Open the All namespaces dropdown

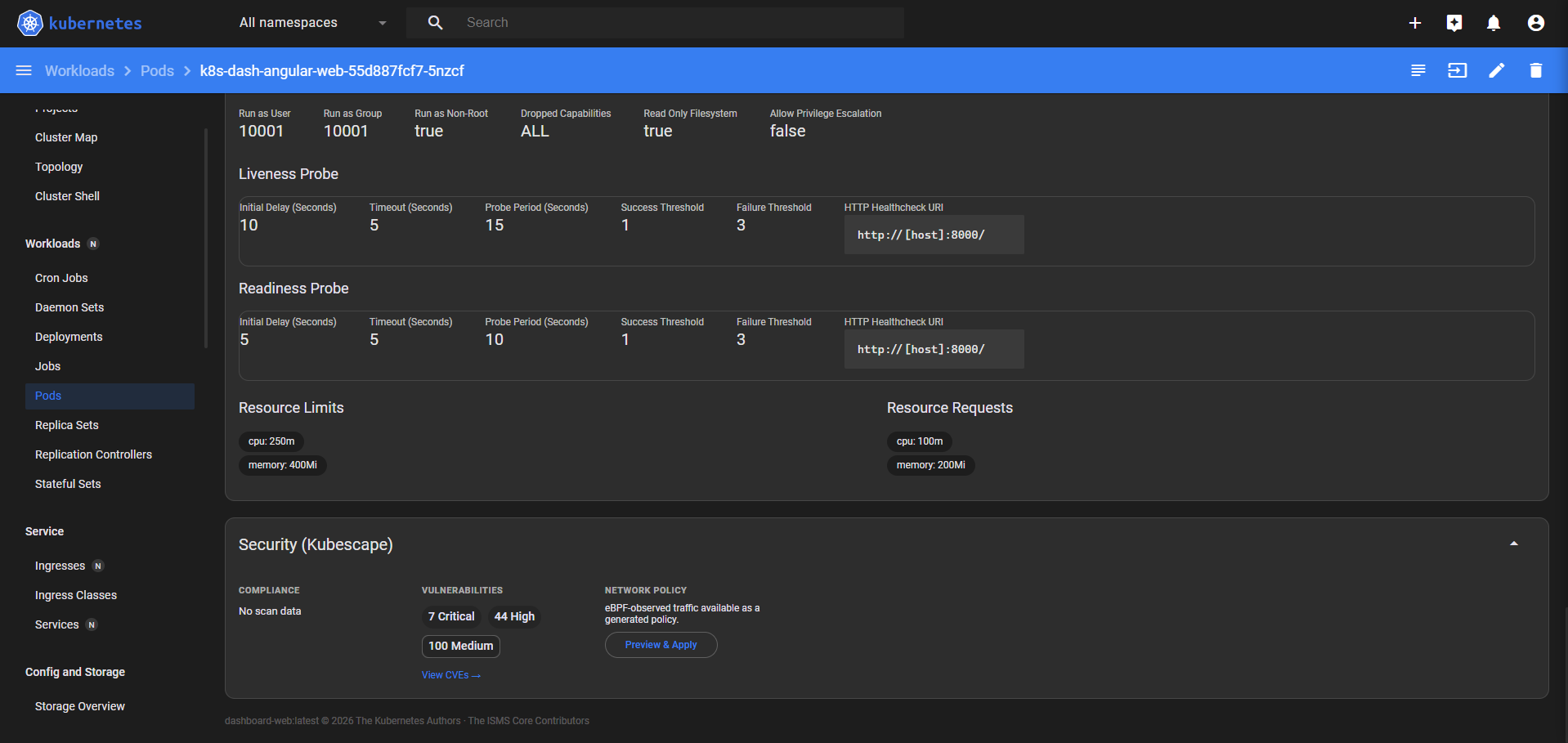[313, 23]
